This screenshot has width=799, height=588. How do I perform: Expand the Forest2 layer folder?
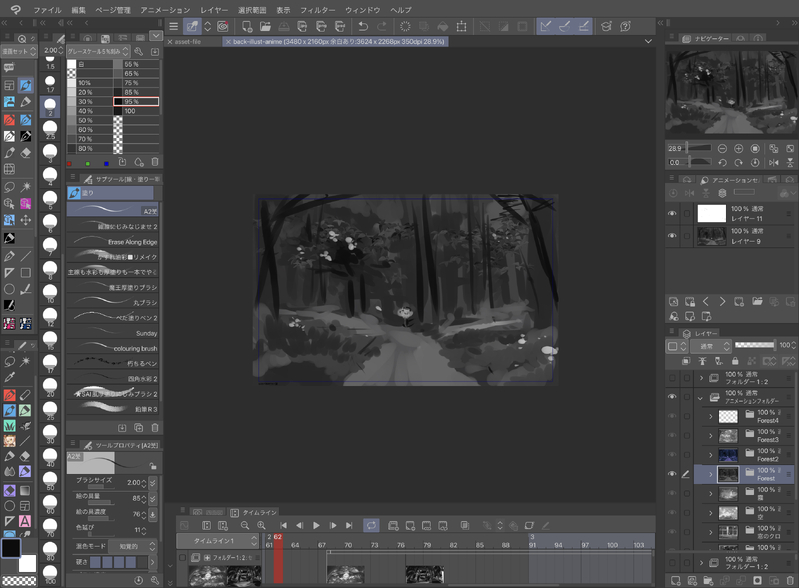tap(711, 455)
